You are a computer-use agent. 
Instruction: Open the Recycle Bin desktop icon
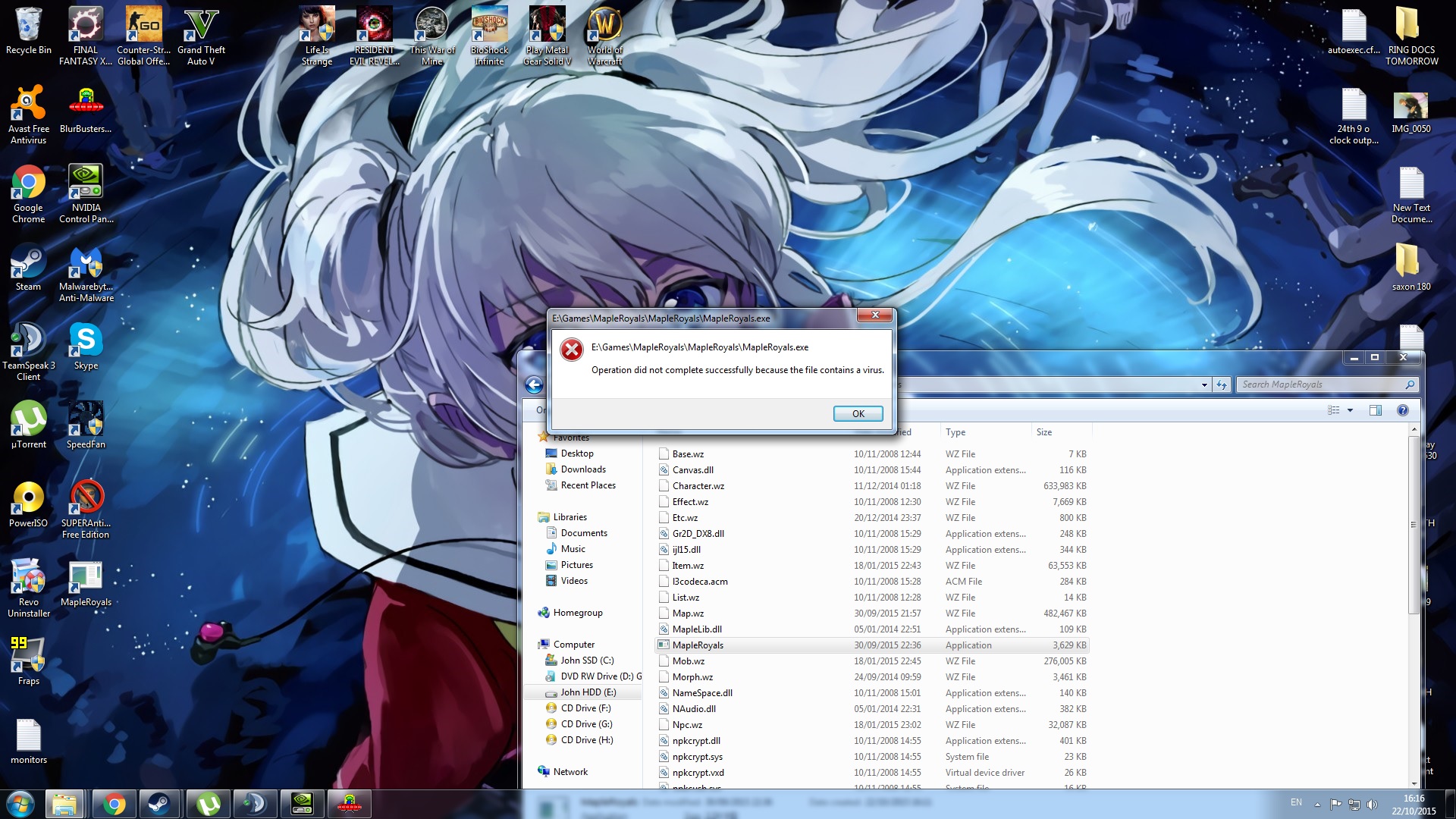pos(28,32)
